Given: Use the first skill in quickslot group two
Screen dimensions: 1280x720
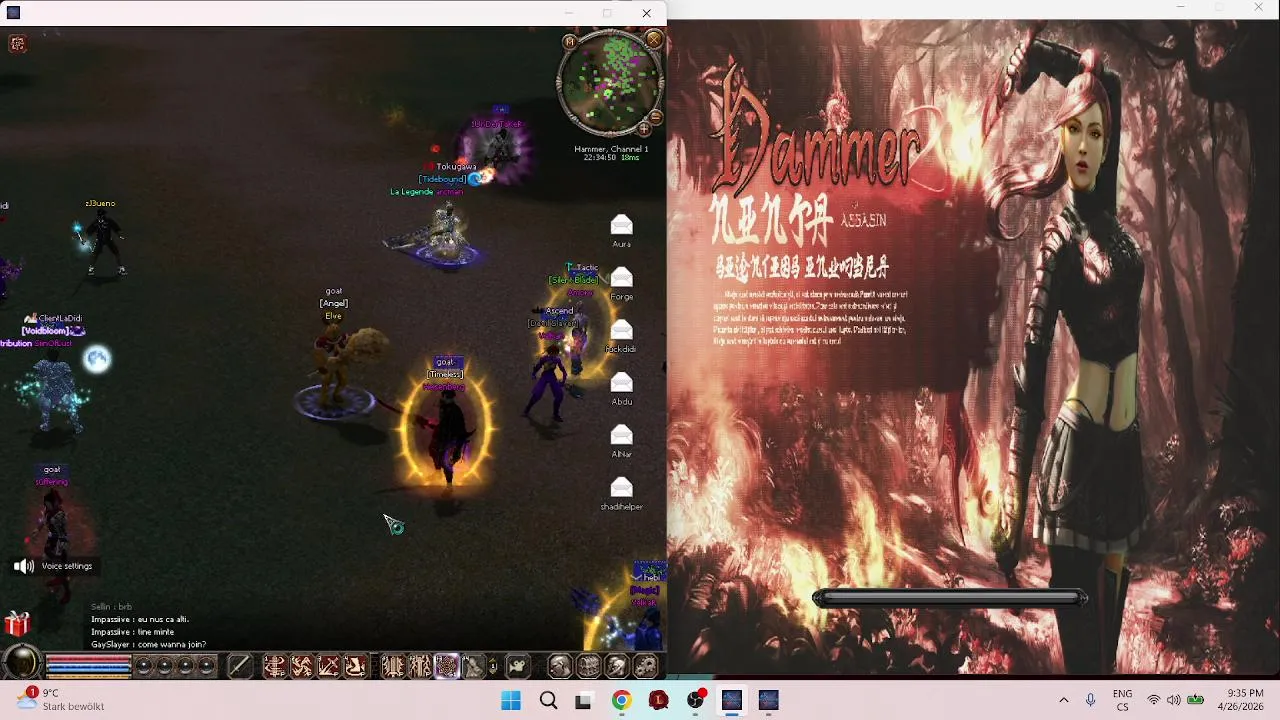Looking at the screenshot, I should [x=392, y=665].
